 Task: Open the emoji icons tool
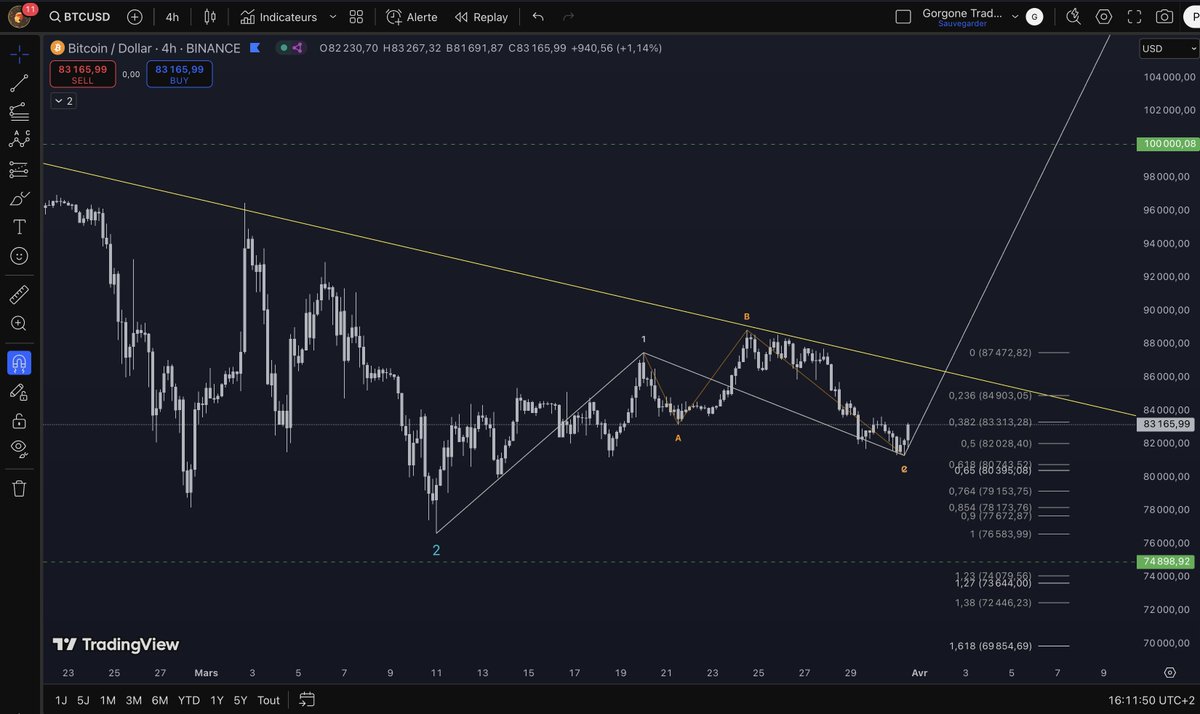(x=19, y=256)
